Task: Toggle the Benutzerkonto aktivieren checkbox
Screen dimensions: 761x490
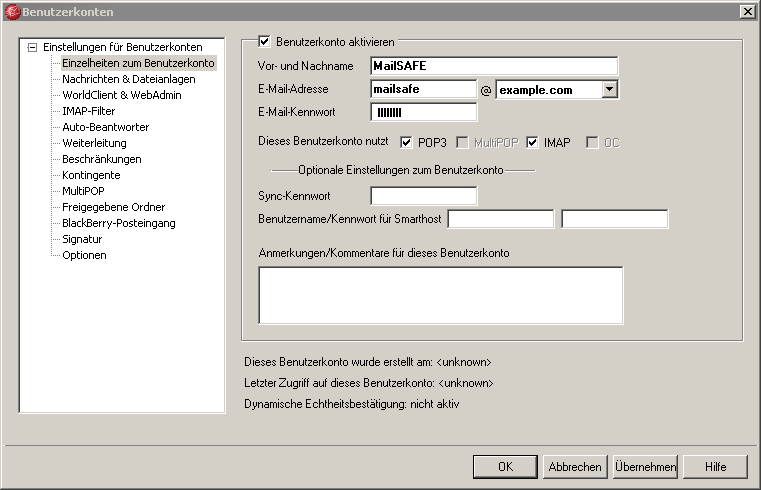Action: tap(265, 42)
